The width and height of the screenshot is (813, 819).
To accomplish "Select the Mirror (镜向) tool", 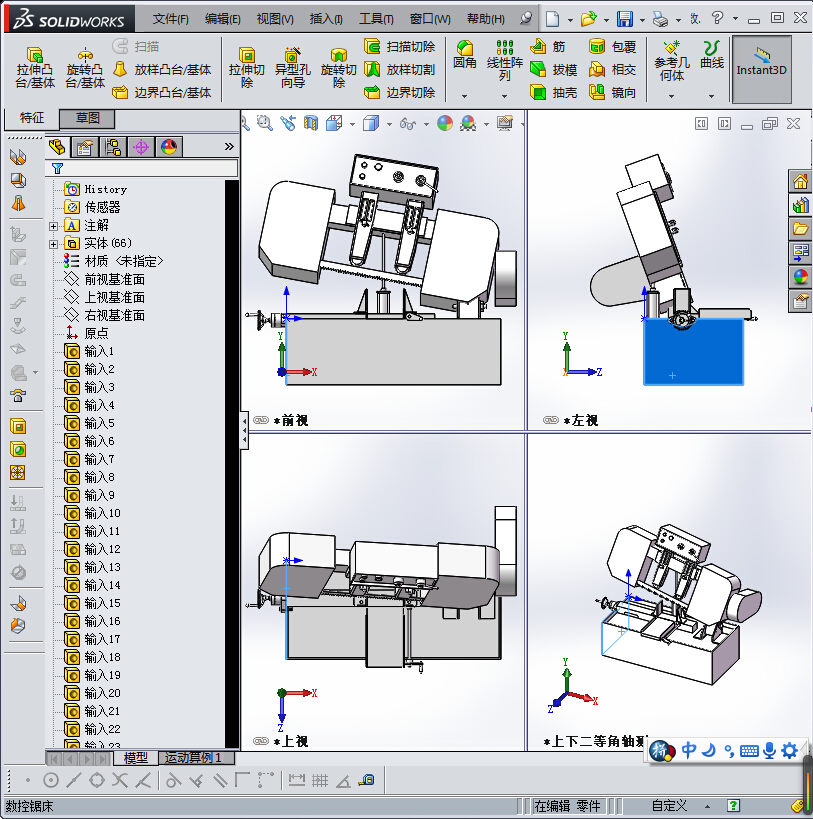I will 612,92.
